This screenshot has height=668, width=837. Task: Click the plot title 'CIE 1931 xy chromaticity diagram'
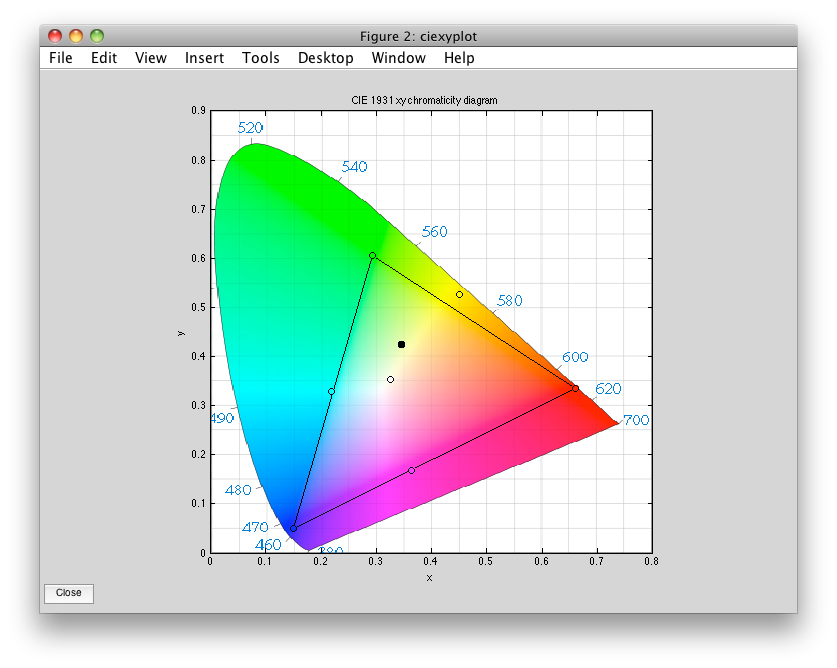(x=430, y=101)
